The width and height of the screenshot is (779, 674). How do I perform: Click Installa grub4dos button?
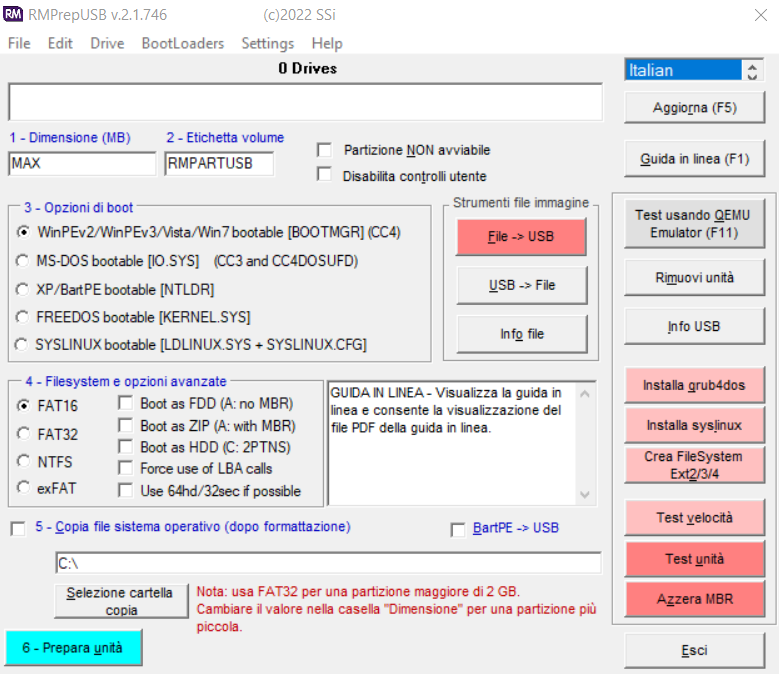[694, 385]
